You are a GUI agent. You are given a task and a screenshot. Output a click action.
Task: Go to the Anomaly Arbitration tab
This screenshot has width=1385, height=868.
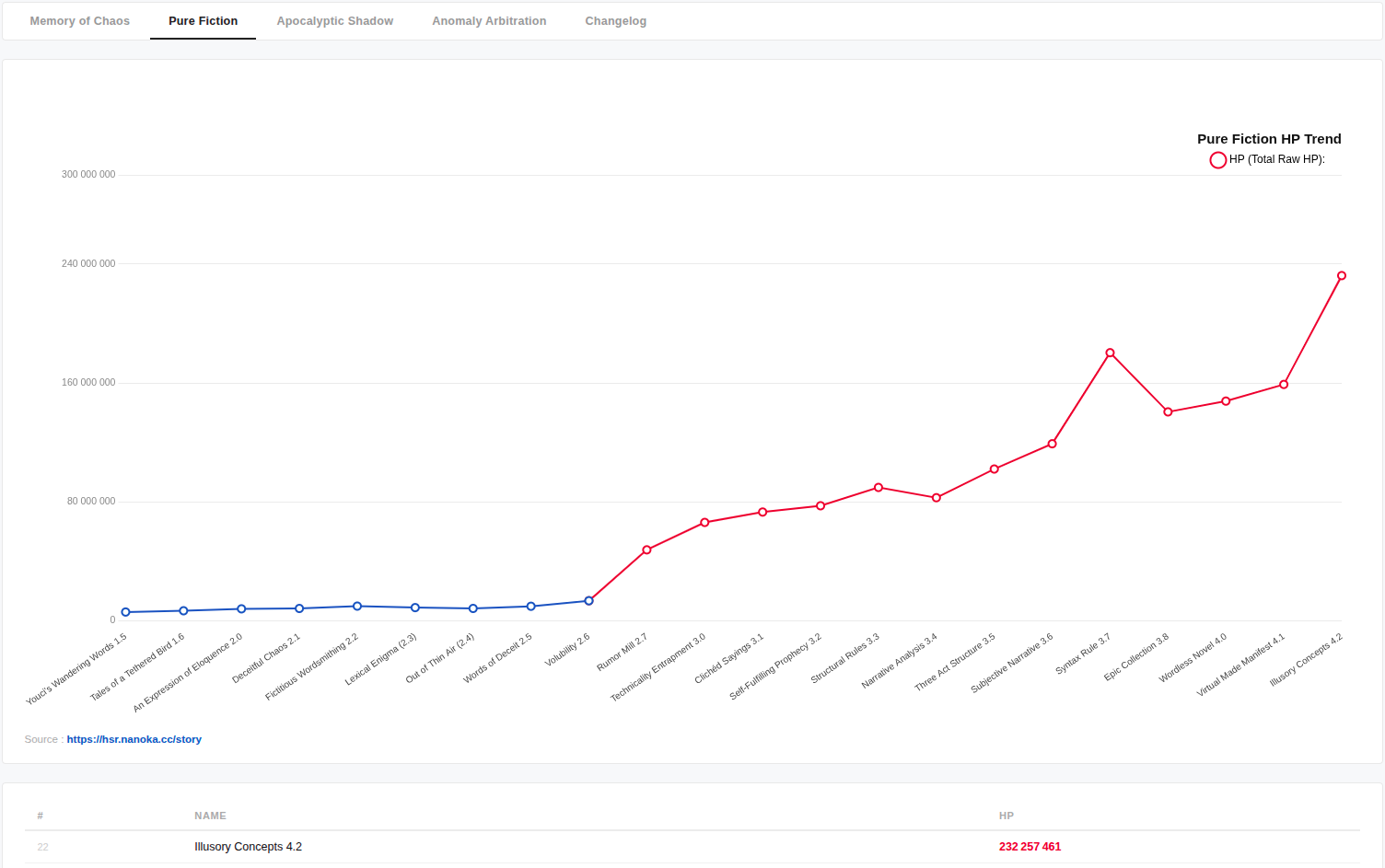(489, 21)
